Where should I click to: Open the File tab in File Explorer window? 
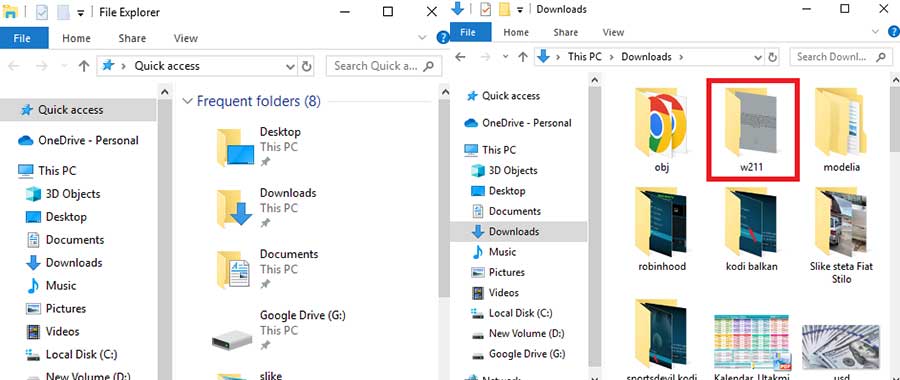tap(22, 38)
